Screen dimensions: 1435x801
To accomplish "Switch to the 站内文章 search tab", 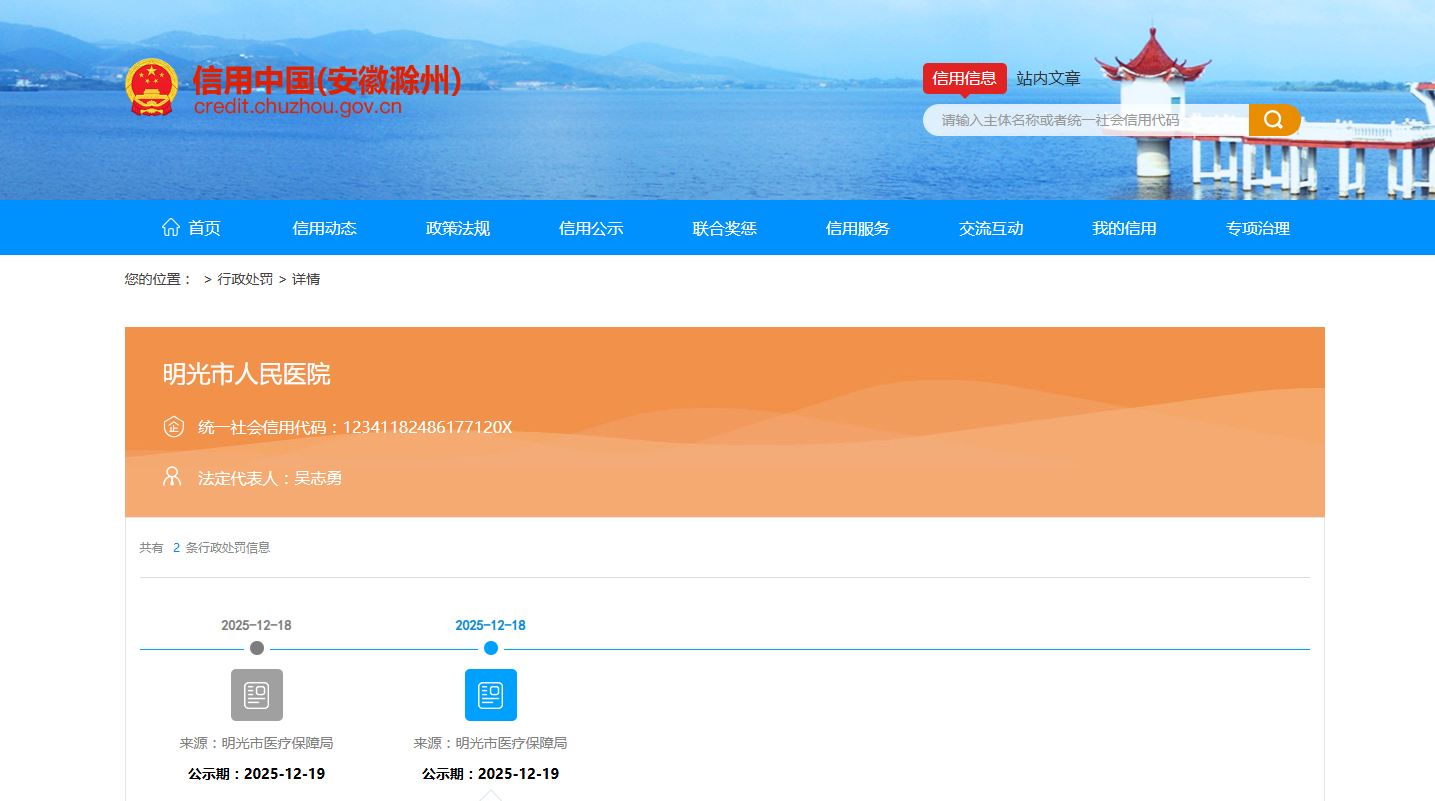I will click(1049, 78).
